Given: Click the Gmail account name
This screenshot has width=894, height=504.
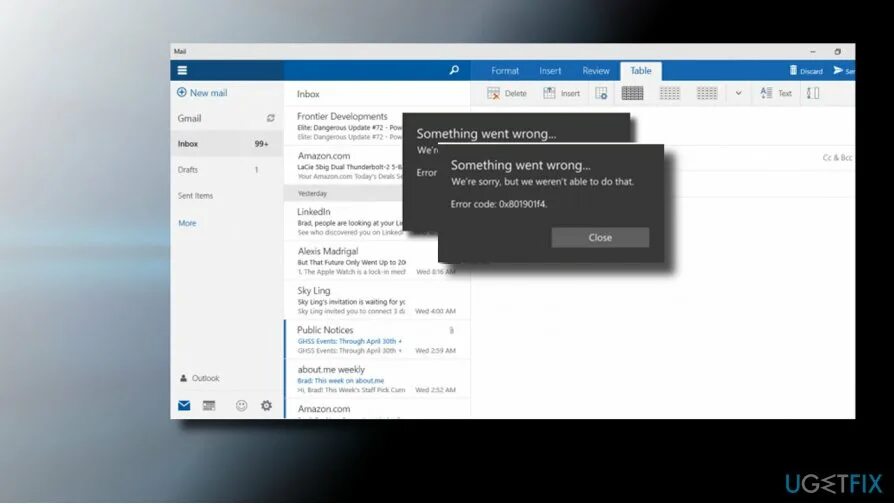Looking at the screenshot, I should (189, 118).
